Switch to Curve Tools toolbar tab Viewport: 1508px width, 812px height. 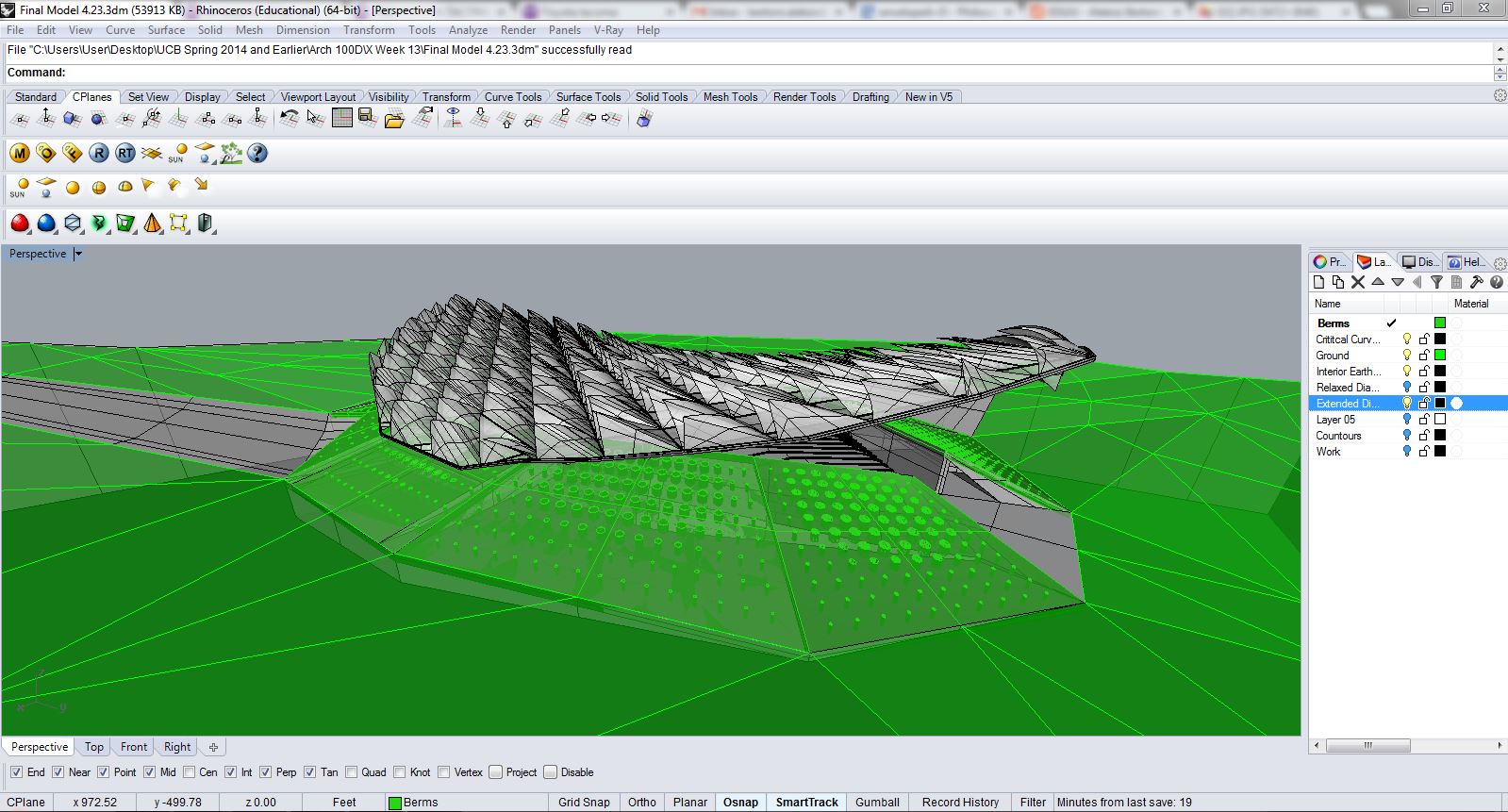click(513, 97)
